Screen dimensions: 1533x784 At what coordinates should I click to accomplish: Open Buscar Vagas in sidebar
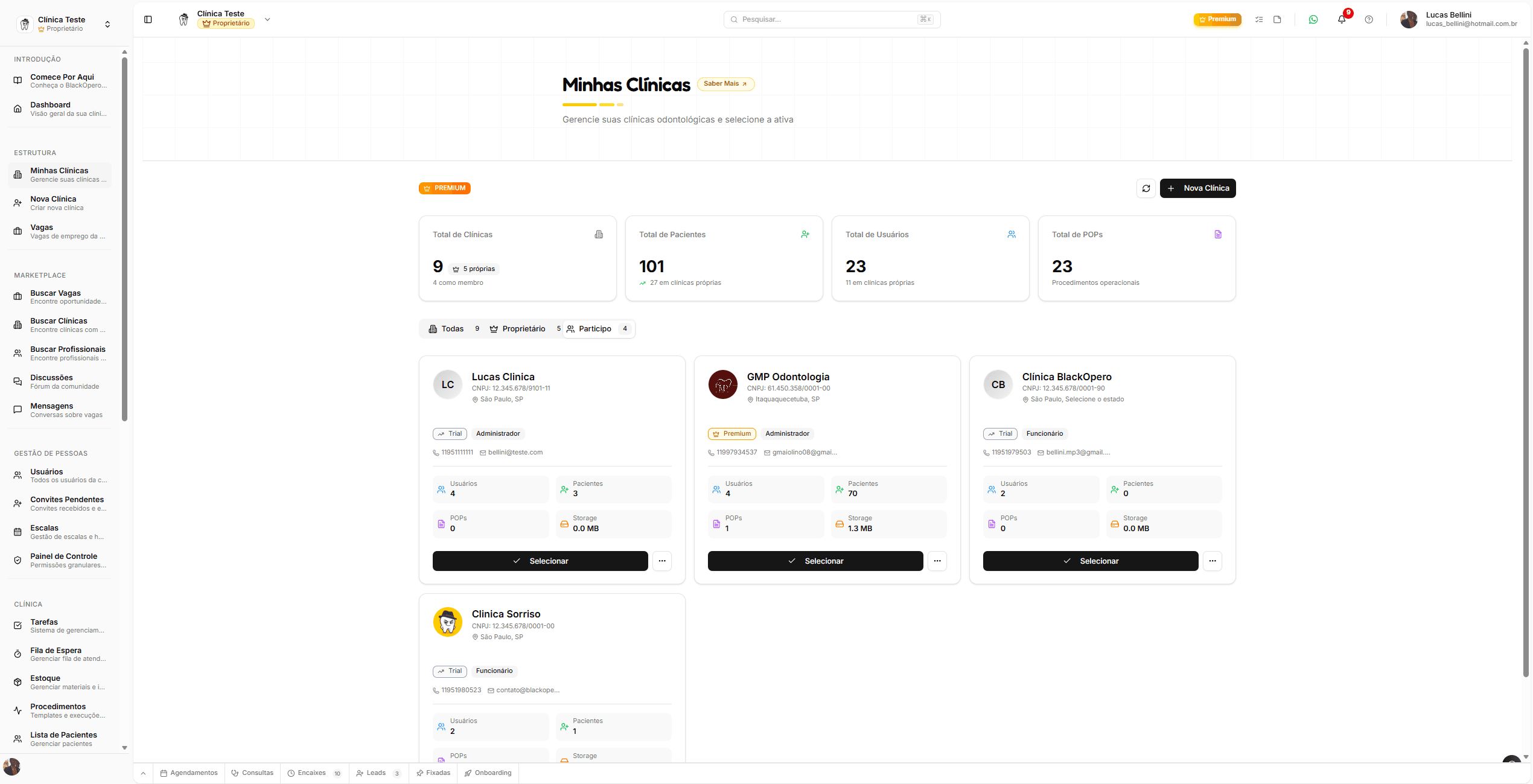60,297
